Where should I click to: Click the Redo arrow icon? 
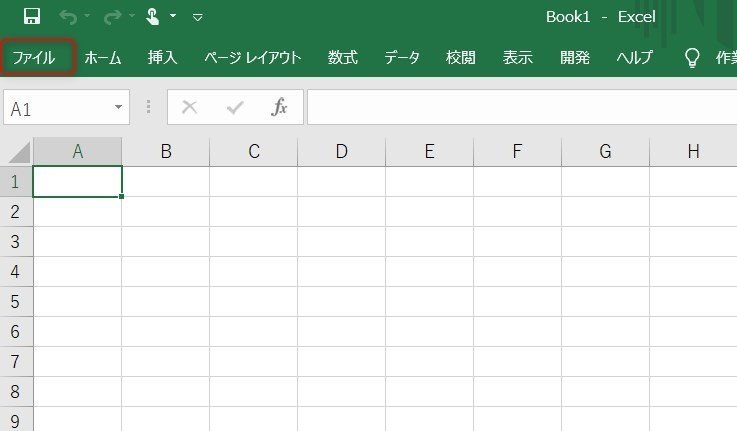[111, 17]
